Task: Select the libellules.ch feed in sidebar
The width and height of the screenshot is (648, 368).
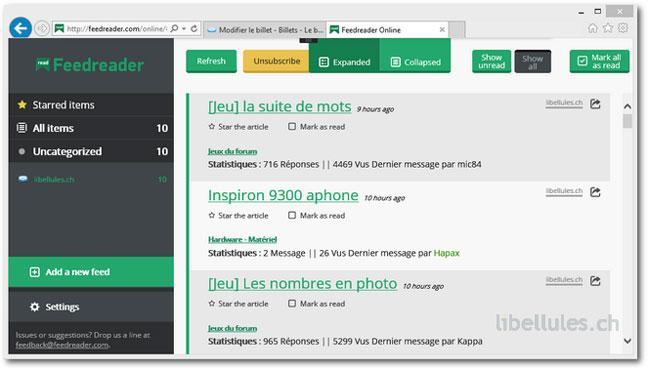Action: point(91,179)
